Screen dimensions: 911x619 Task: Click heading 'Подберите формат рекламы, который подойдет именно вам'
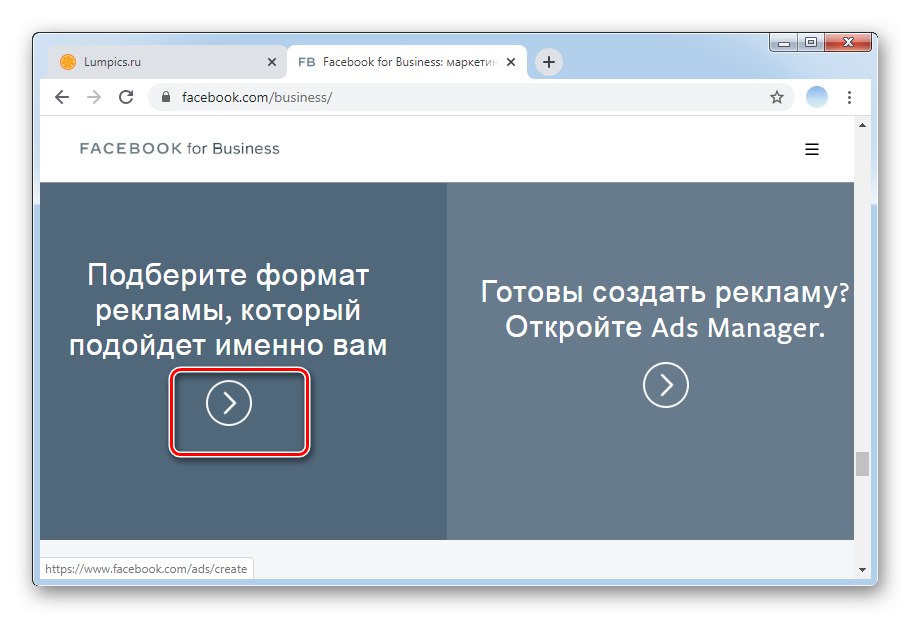(x=228, y=310)
